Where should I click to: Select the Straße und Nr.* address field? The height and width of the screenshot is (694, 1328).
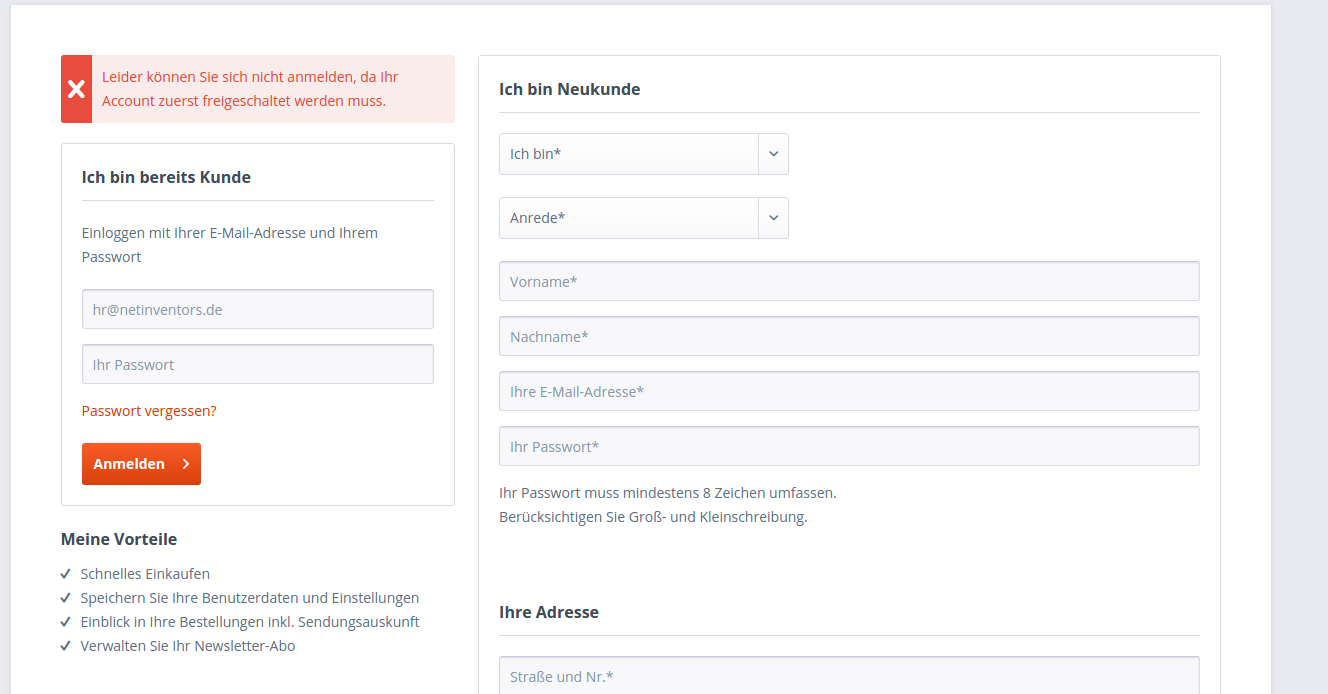click(848, 676)
